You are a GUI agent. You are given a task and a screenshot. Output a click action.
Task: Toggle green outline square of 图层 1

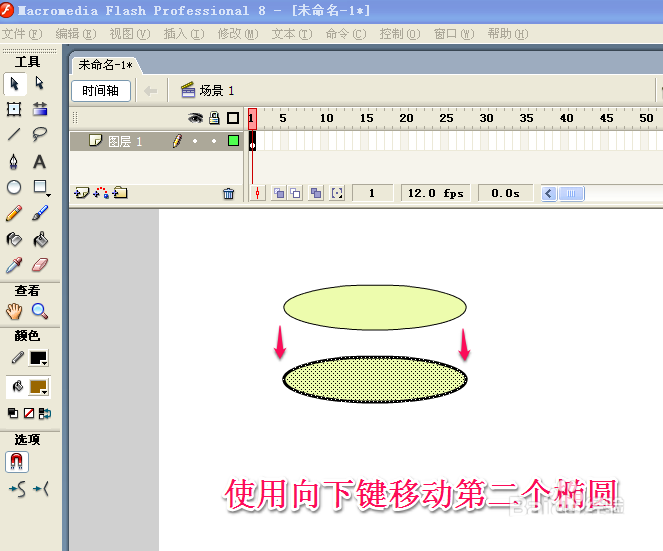pyautogui.click(x=233, y=140)
